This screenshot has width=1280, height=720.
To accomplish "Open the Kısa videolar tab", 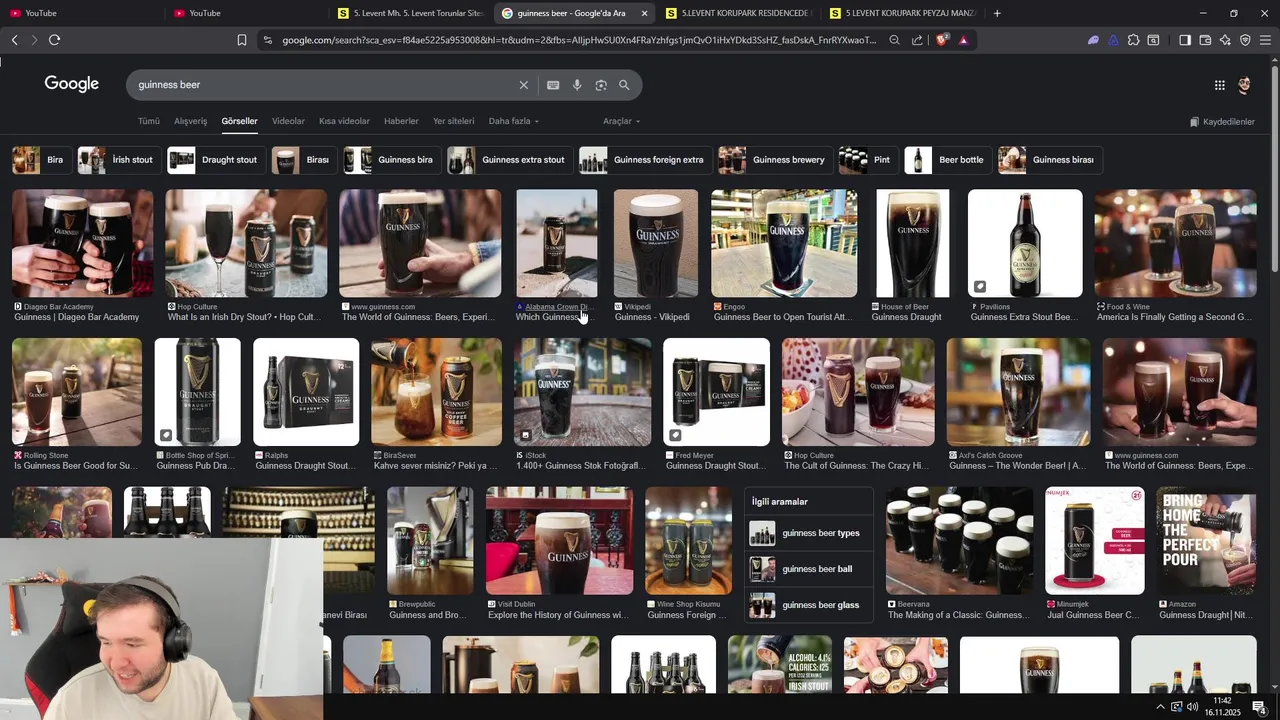I will (x=344, y=121).
